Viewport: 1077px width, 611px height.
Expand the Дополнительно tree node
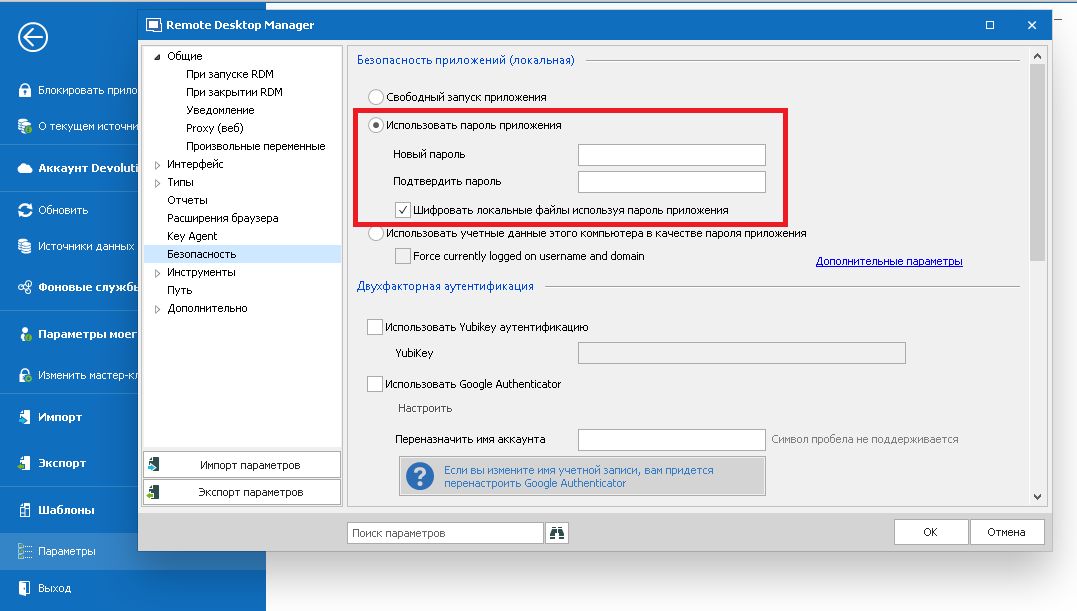tap(157, 309)
